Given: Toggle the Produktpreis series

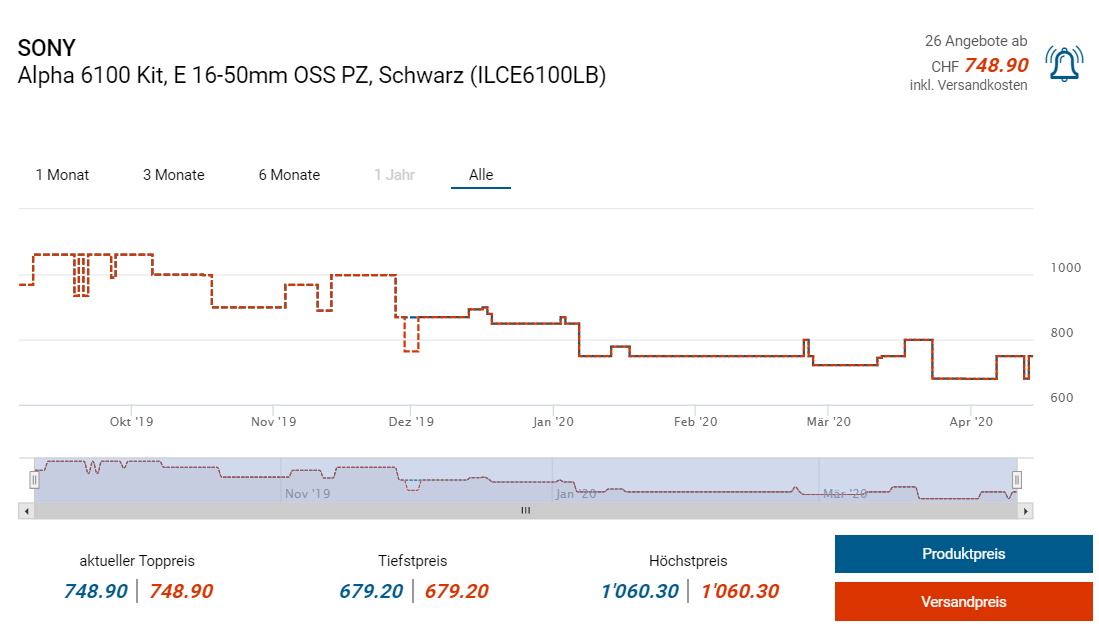Looking at the screenshot, I should pos(963,554).
